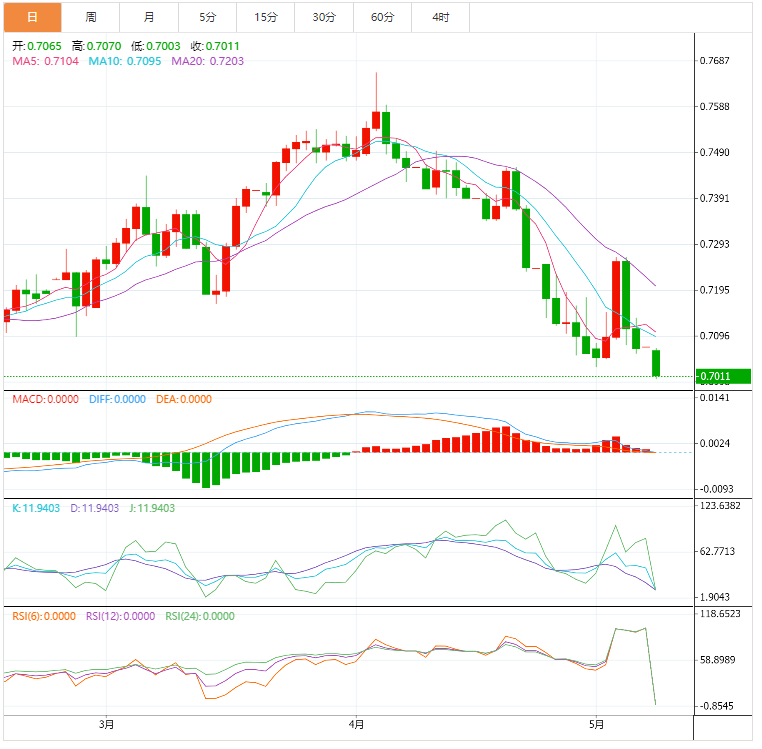762x749 pixels.
Task: Click the 0.7391 price axis label
Action: (714, 198)
